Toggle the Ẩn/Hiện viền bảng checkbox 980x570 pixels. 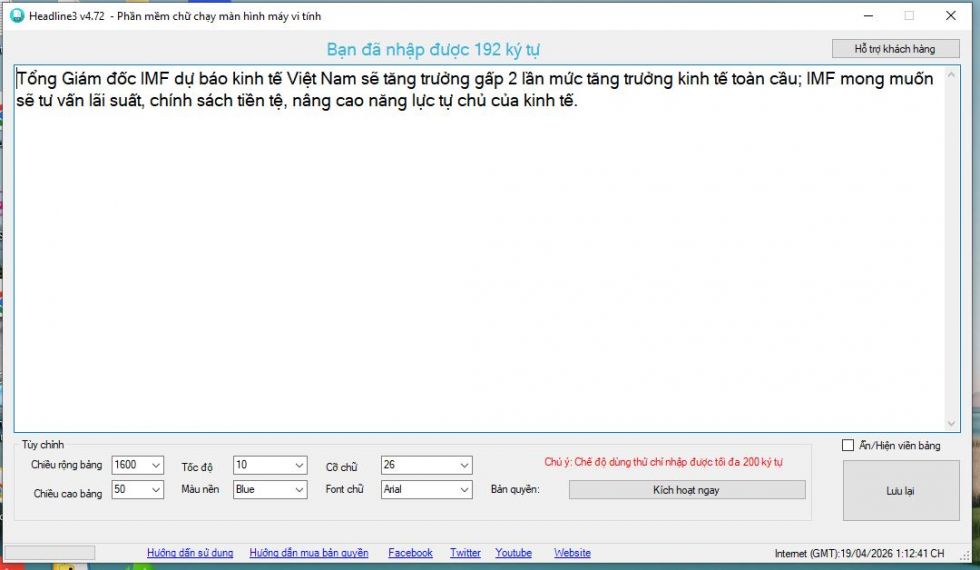(x=848, y=445)
